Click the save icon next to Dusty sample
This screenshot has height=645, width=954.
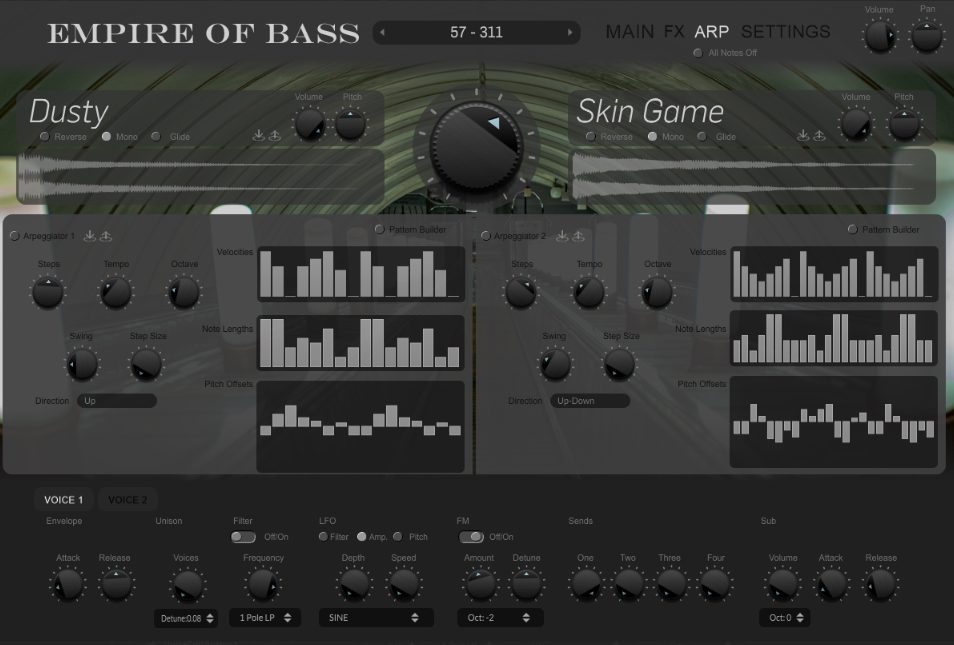pos(259,135)
